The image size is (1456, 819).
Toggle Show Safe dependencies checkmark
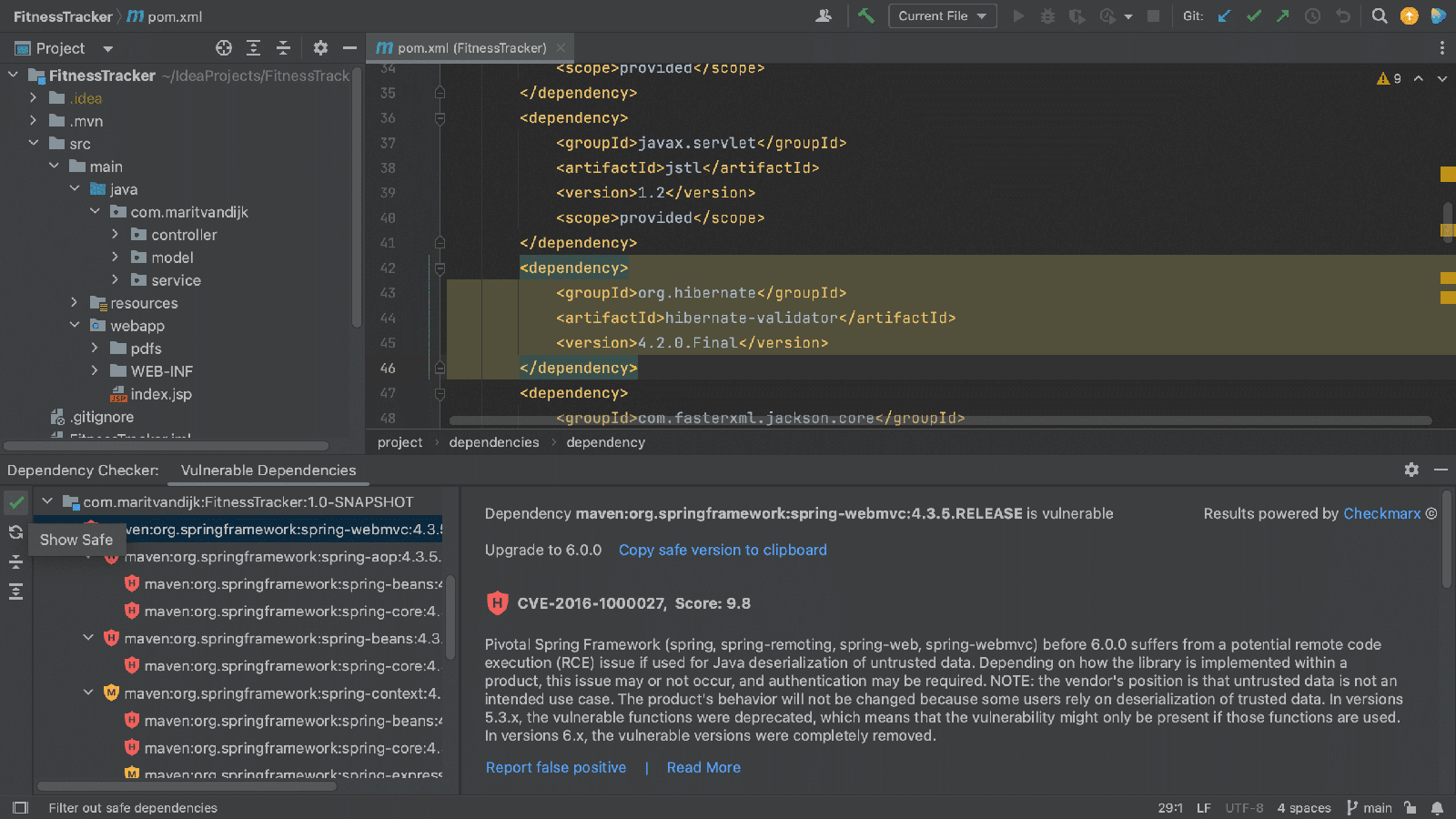(15, 502)
